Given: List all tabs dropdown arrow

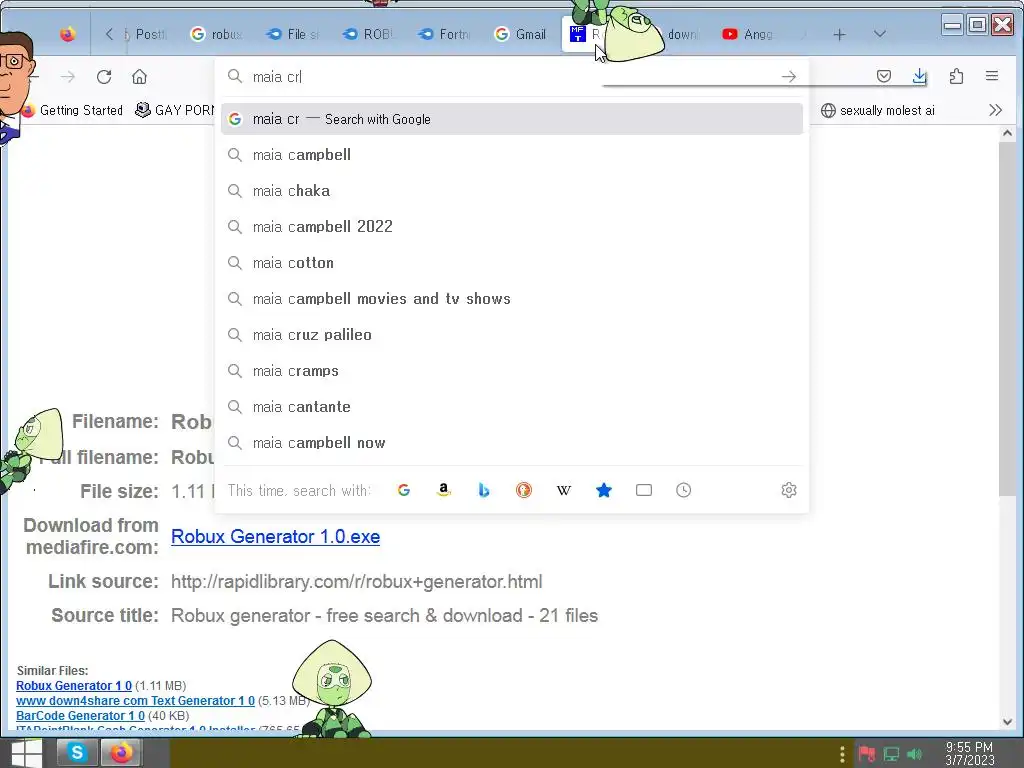Looking at the screenshot, I should (x=880, y=34).
